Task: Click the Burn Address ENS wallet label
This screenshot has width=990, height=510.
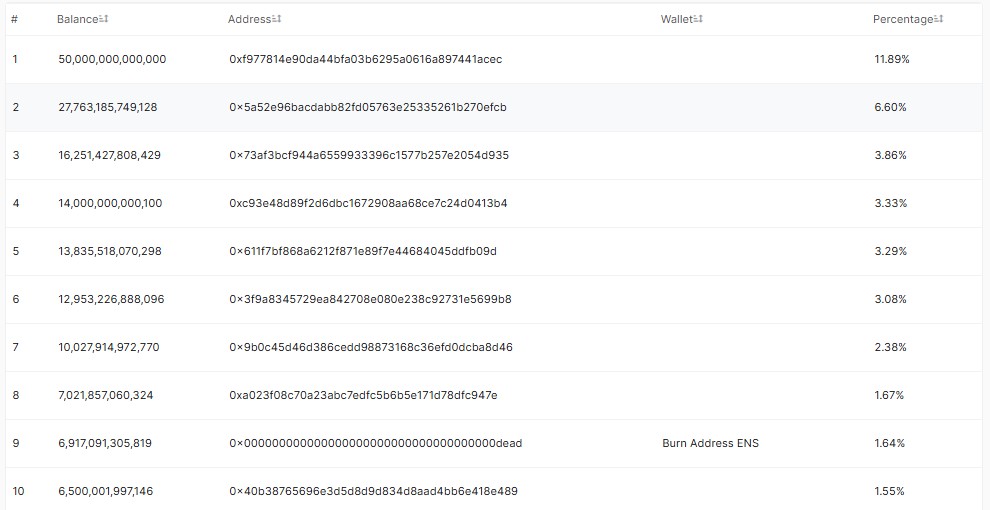Action: pyautogui.click(x=710, y=443)
